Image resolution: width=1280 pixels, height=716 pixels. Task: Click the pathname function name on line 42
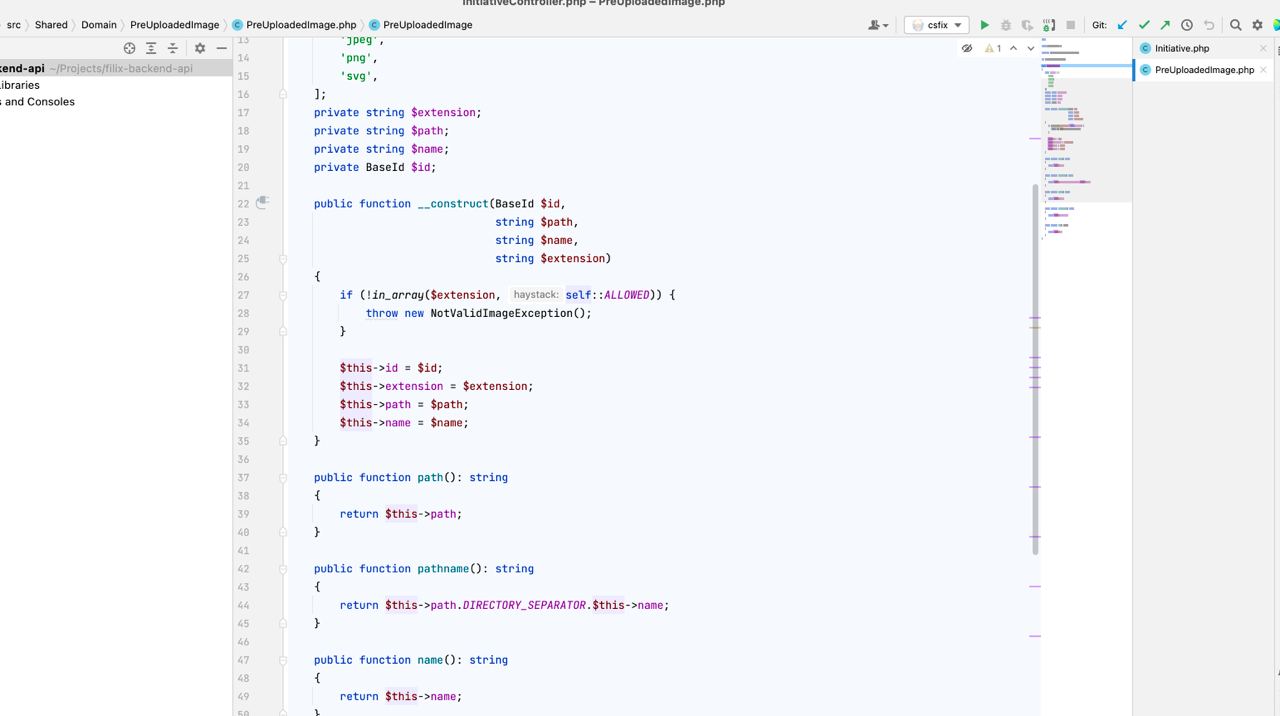tap(443, 568)
